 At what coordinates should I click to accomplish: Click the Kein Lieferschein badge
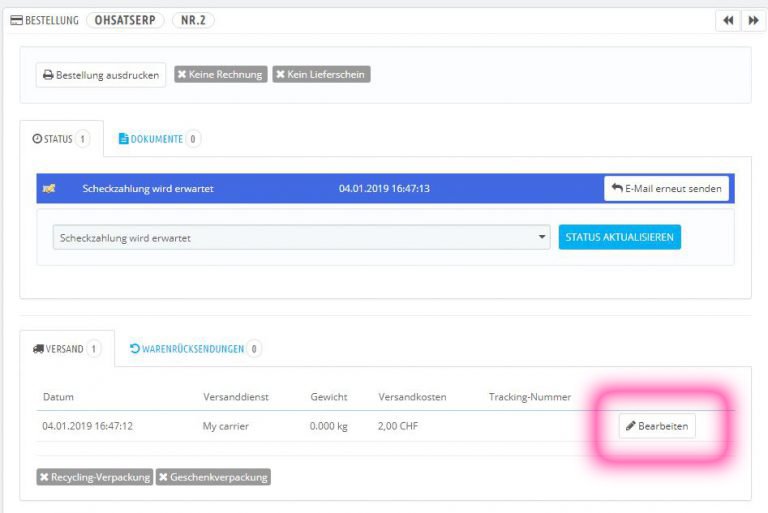point(321,74)
